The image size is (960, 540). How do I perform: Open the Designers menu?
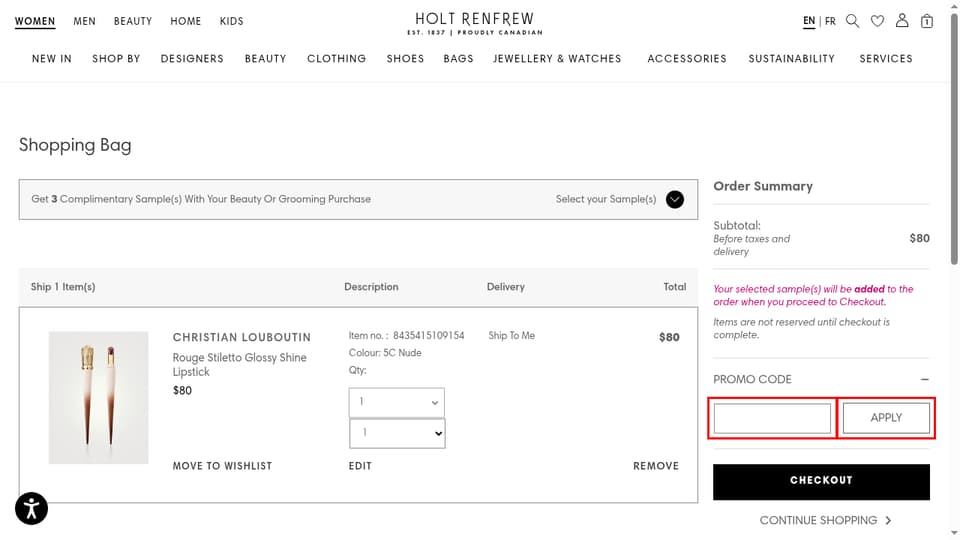pos(192,59)
